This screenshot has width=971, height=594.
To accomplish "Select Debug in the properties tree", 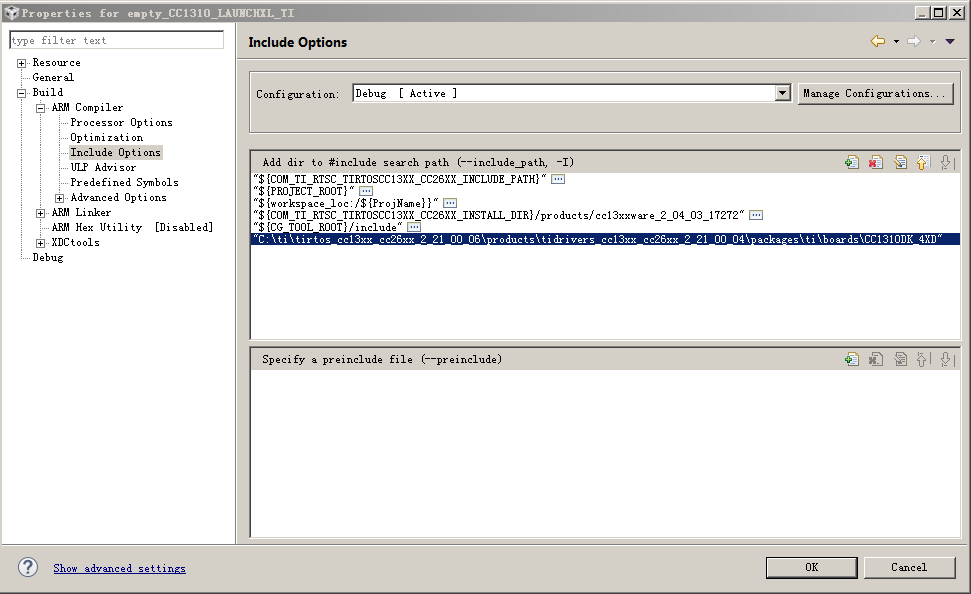I will point(48,258).
